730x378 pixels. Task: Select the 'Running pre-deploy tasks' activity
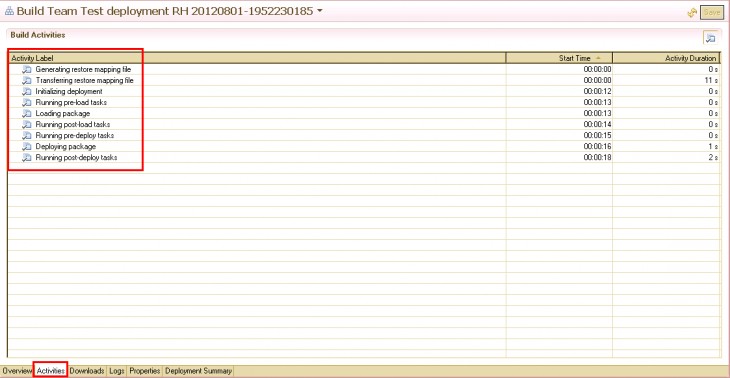pos(75,135)
